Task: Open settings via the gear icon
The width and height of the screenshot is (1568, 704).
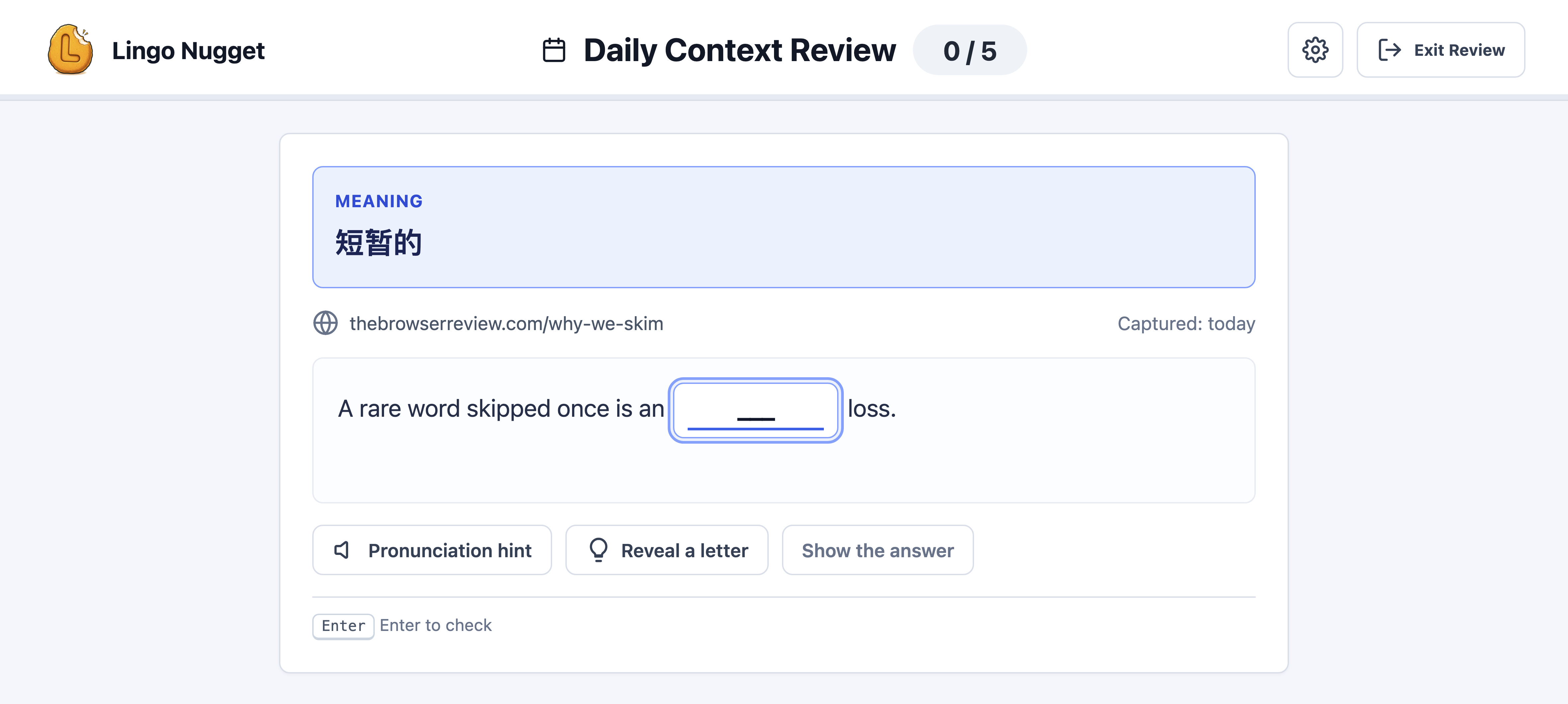Action: click(x=1315, y=50)
